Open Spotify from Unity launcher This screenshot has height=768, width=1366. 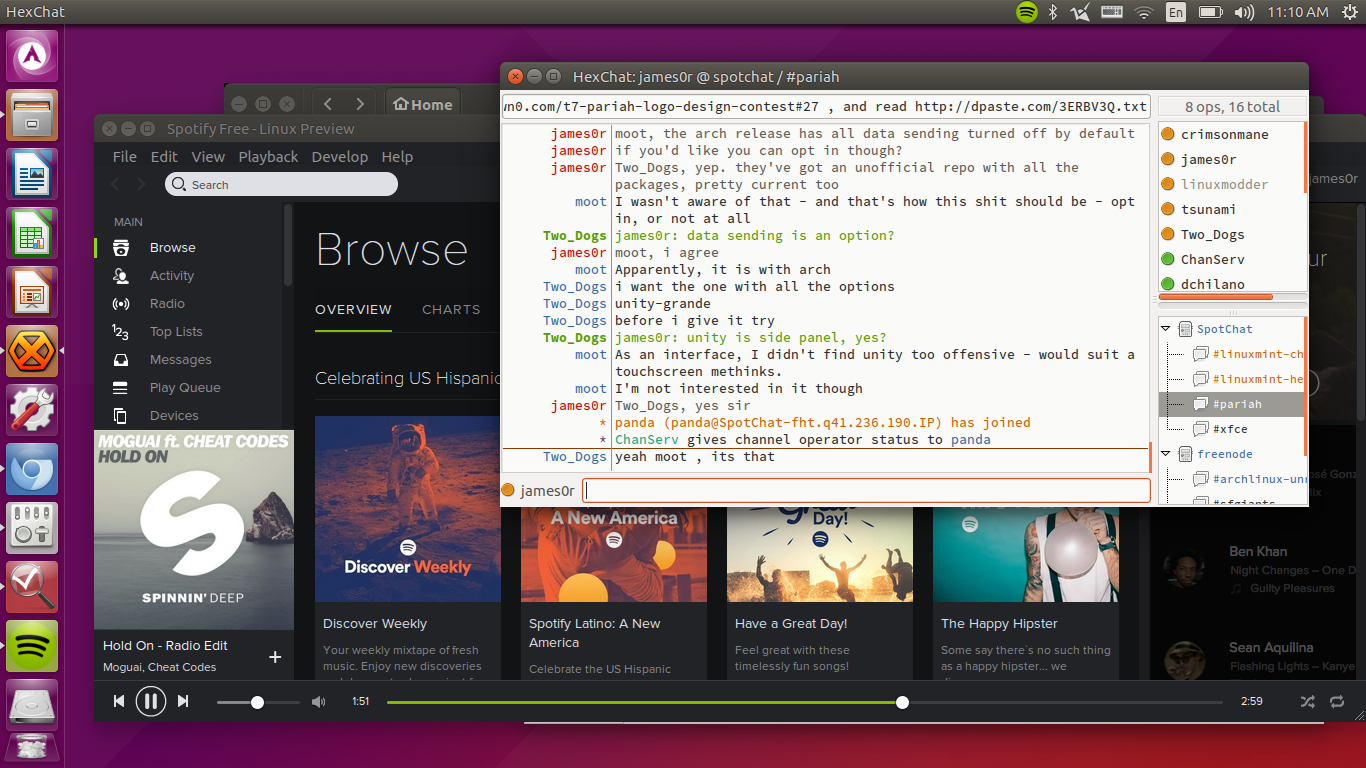coord(34,646)
